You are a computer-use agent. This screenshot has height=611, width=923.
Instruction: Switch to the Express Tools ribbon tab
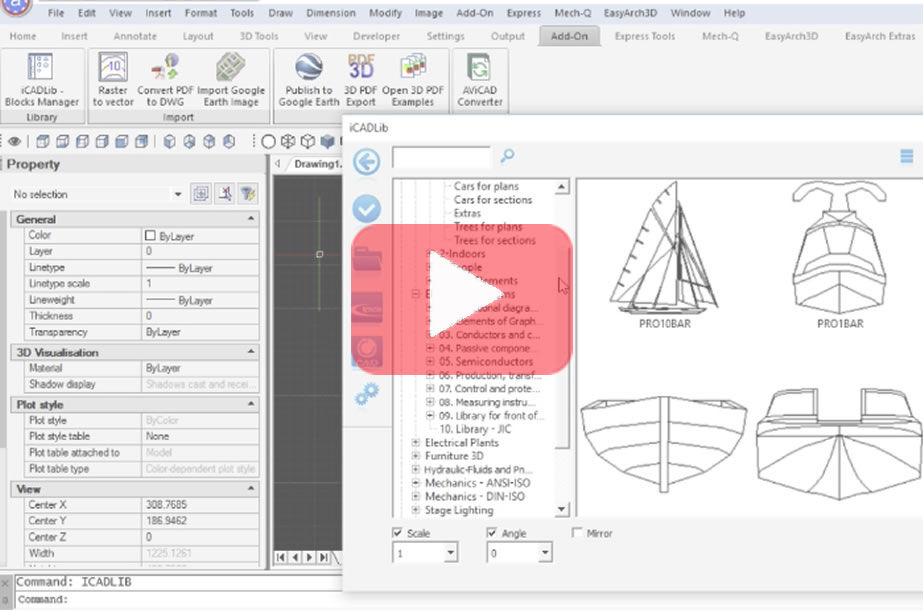(644, 36)
